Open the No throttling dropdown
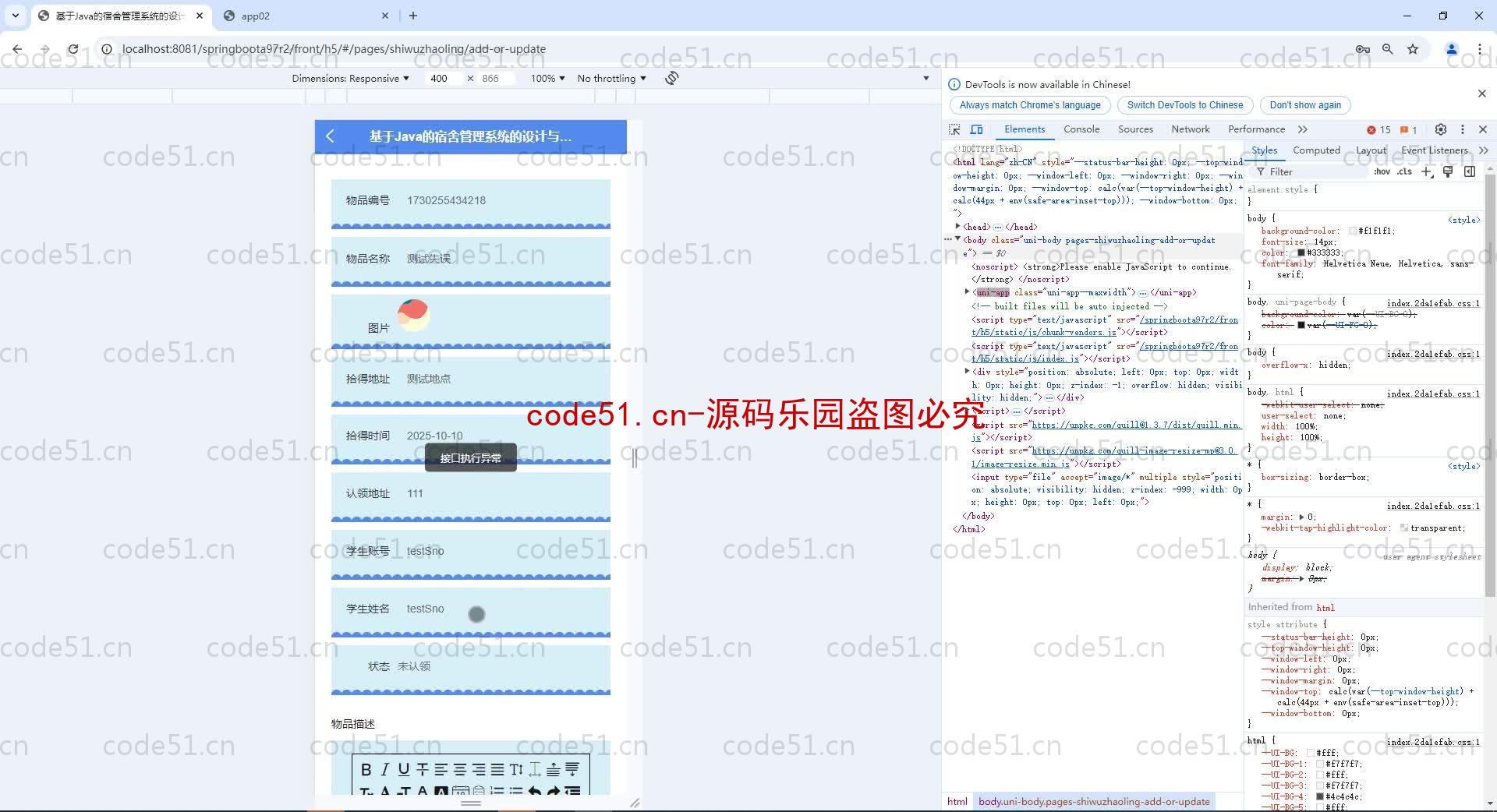Image resolution: width=1497 pixels, height=812 pixels. pos(611,78)
